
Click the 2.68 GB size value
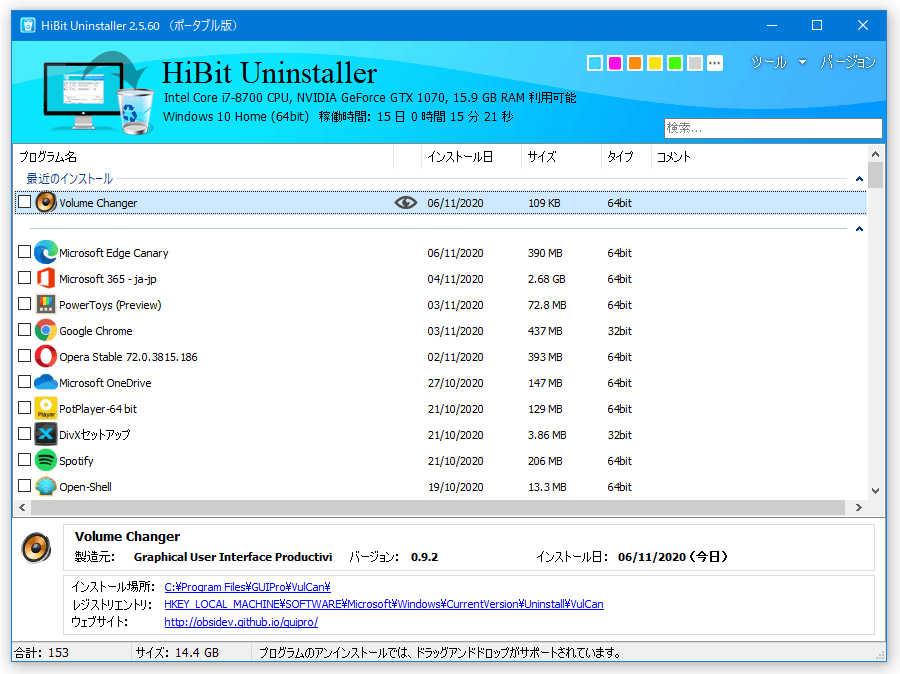coord(546,279)
